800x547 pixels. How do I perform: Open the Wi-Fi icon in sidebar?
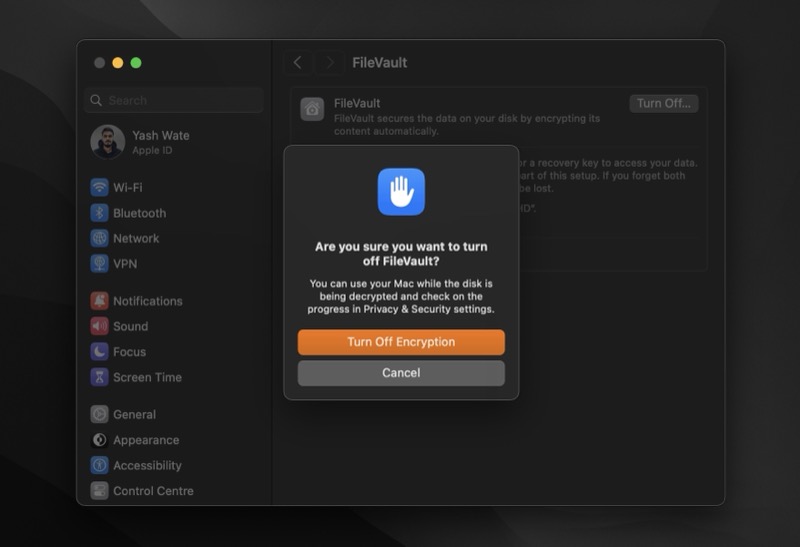pos(99,187)
